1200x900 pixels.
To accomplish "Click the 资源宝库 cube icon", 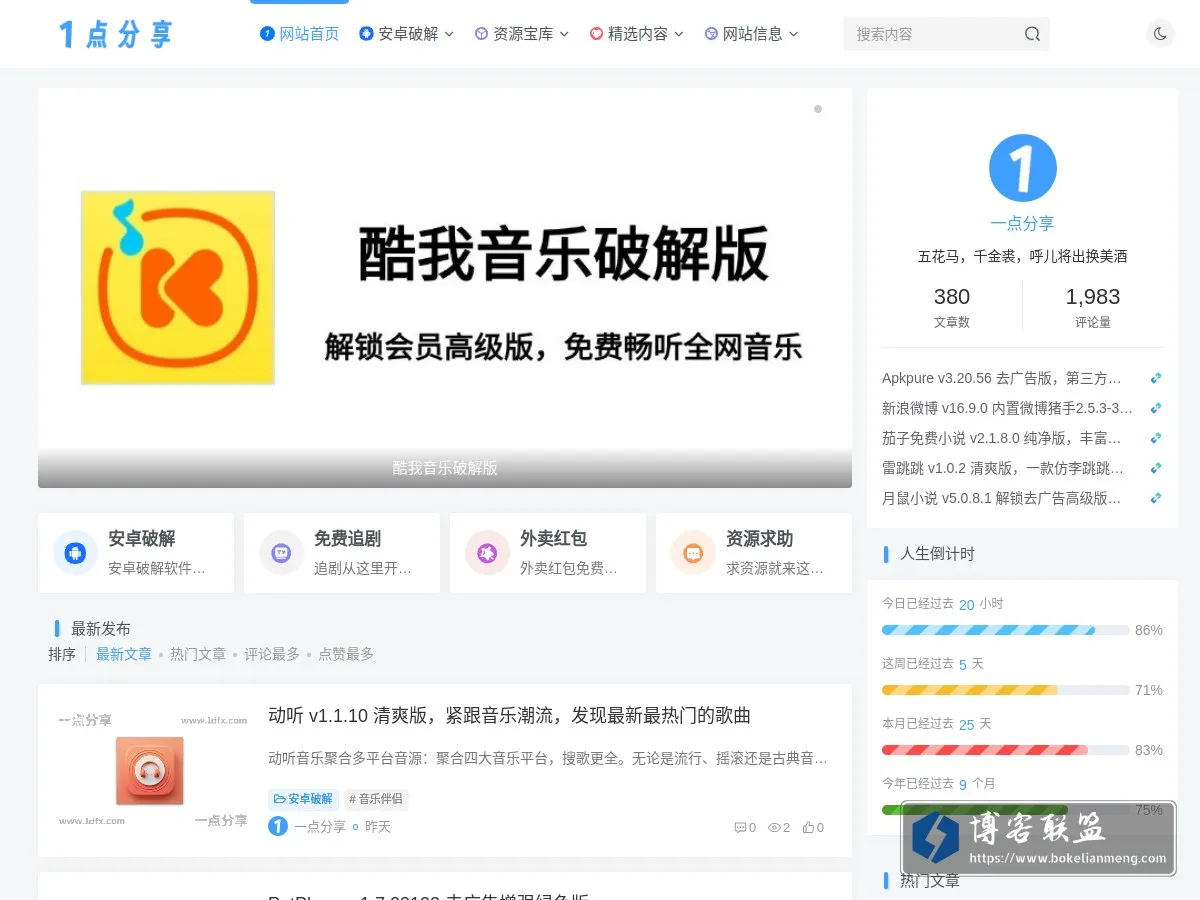I will click(481, 34).
